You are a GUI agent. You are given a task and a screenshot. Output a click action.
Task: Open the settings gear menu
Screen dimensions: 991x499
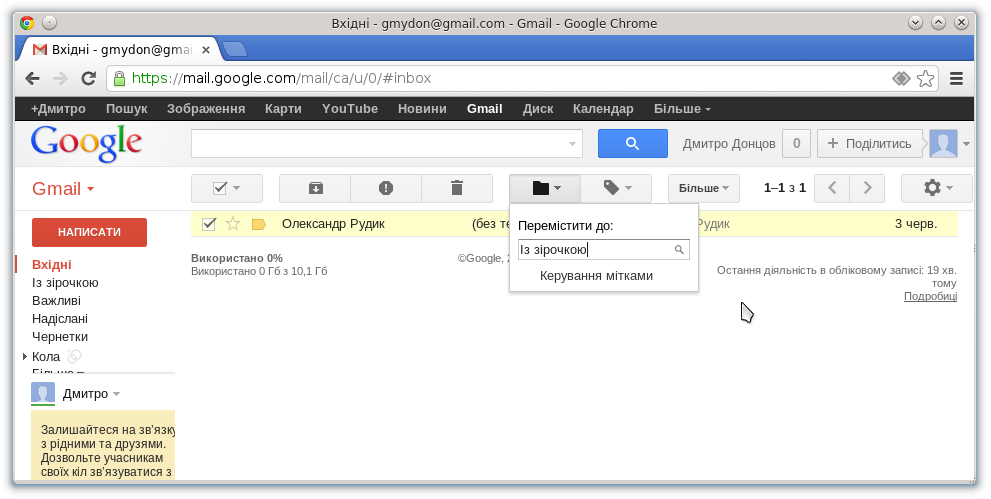tap(937, 188)
